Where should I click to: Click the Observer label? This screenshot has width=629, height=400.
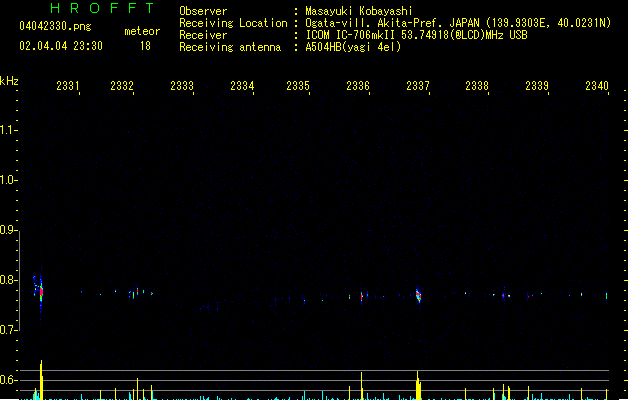(203, 11)
